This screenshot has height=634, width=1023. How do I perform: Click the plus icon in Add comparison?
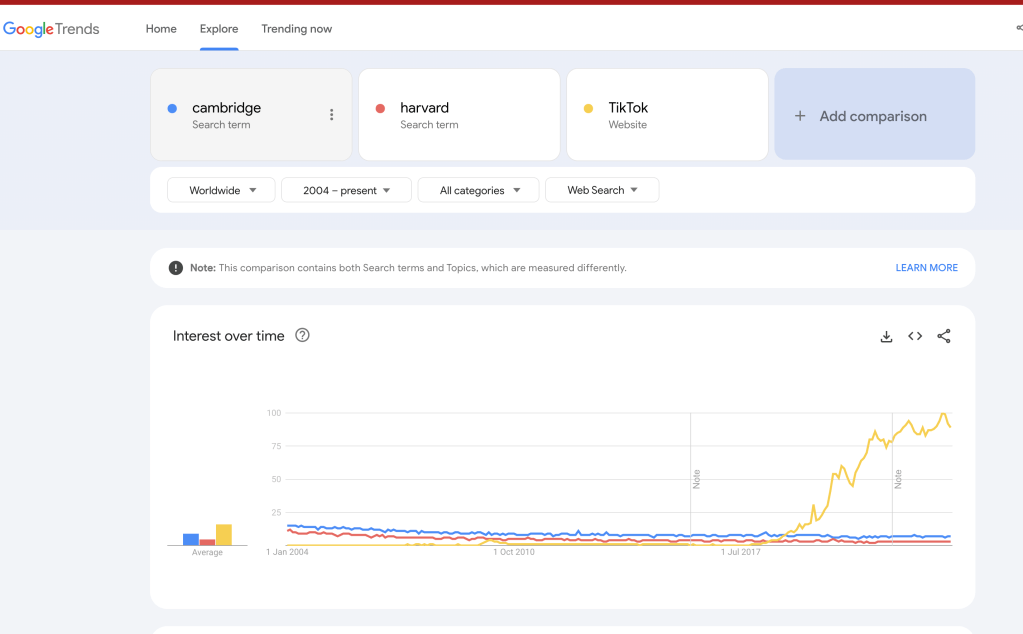pos(800,116)
